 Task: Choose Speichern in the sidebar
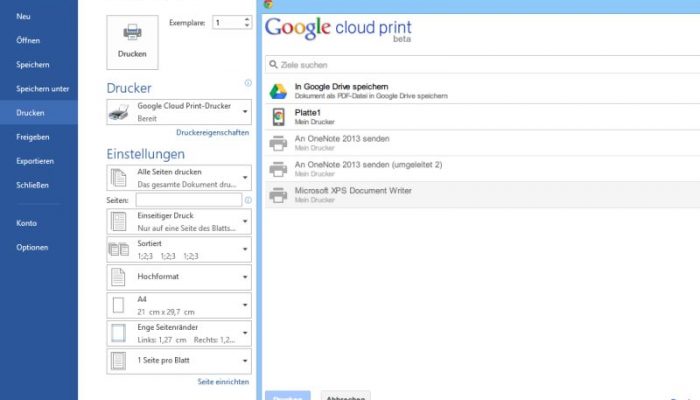pyautogui.click(x=33, y=65)
